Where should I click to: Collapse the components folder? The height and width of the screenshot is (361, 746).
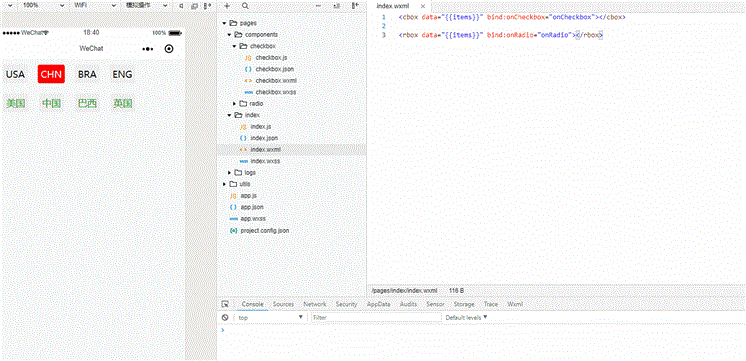coord(229,35)
